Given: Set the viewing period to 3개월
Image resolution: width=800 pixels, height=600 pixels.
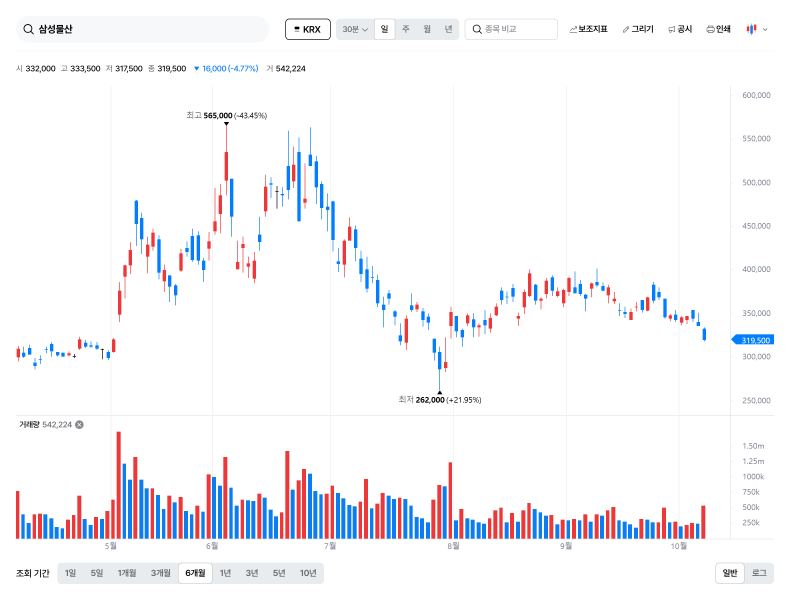Looking at the screenshot, I should [160, 573].
